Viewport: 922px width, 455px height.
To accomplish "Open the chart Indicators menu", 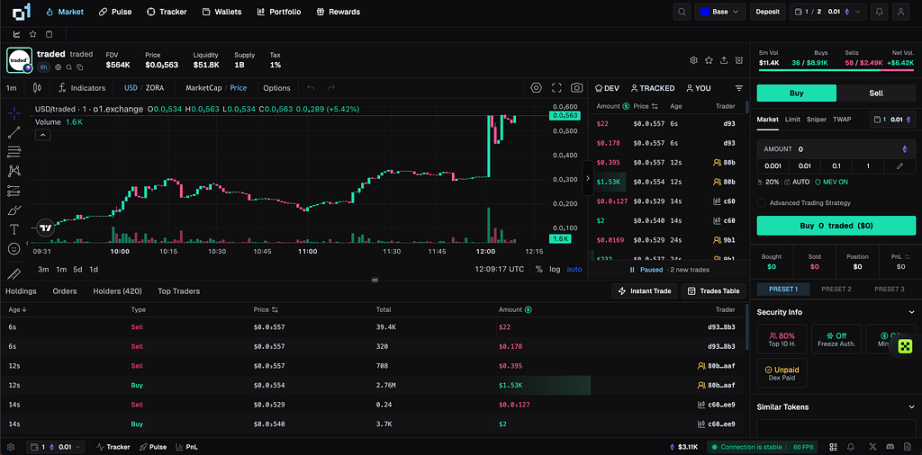I will [82, 88].
